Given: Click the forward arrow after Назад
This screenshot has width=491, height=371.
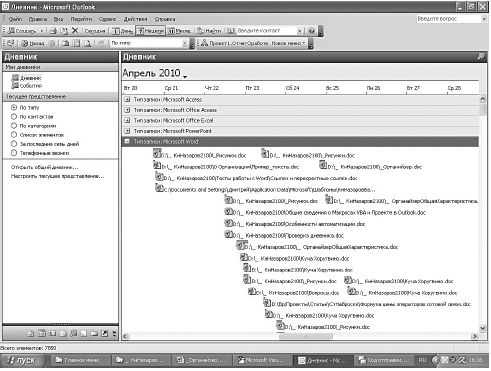Looking at the screenshot, I should (x=52, y=43).
